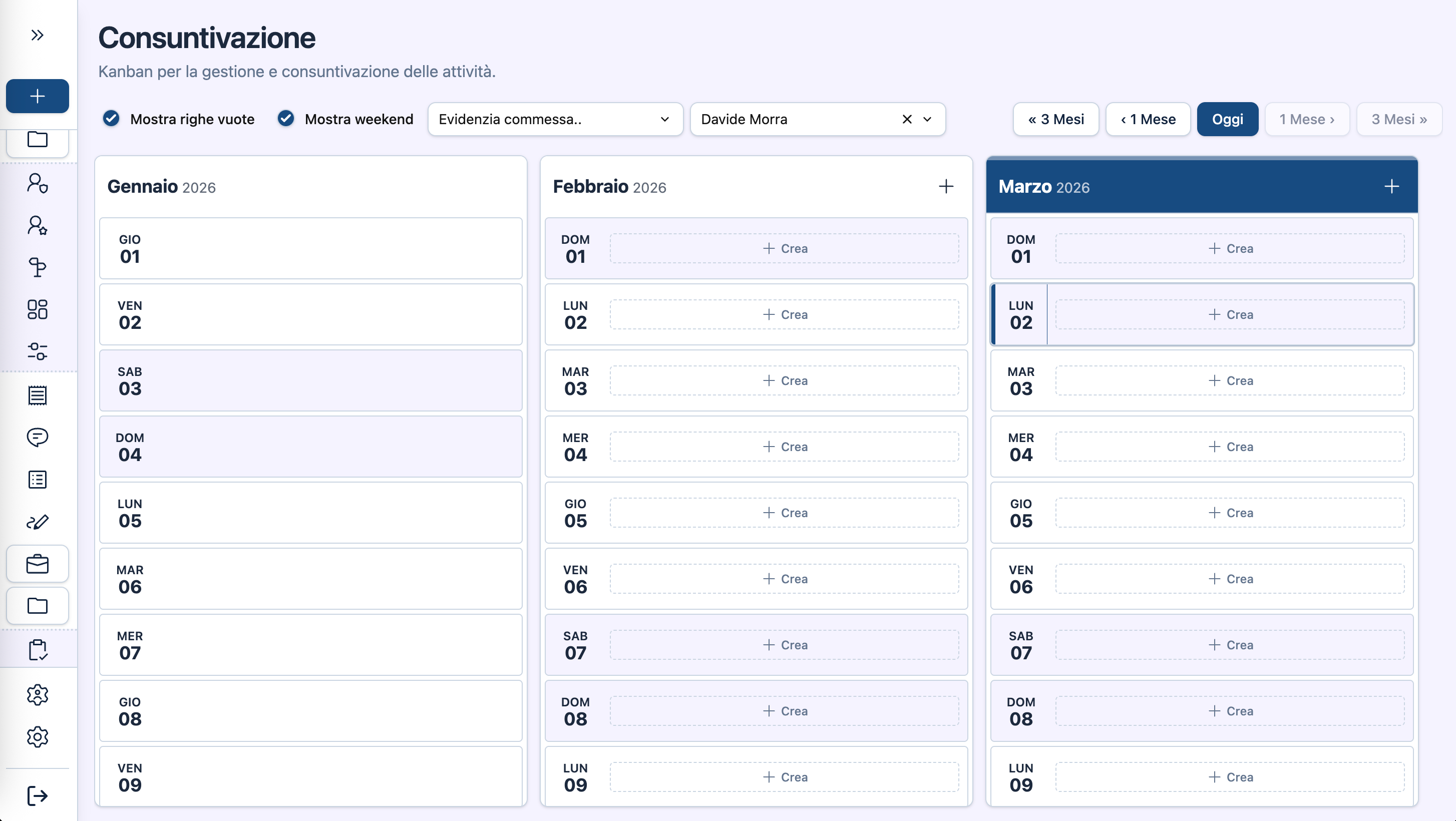The height and width of the screenshot is (821, 1456).
Task: Open the signpost icon in sidebar
Action: point(38,267)
